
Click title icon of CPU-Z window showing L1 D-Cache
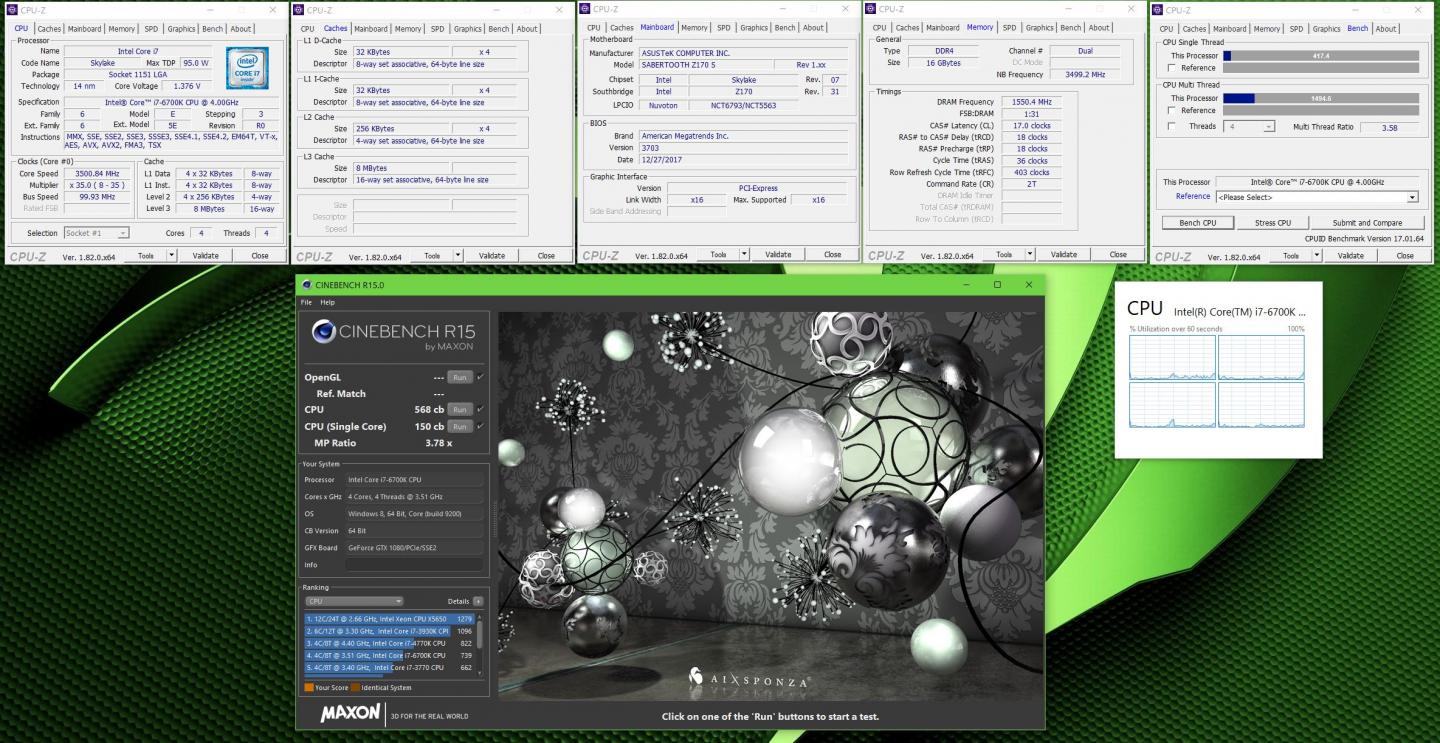300,10
